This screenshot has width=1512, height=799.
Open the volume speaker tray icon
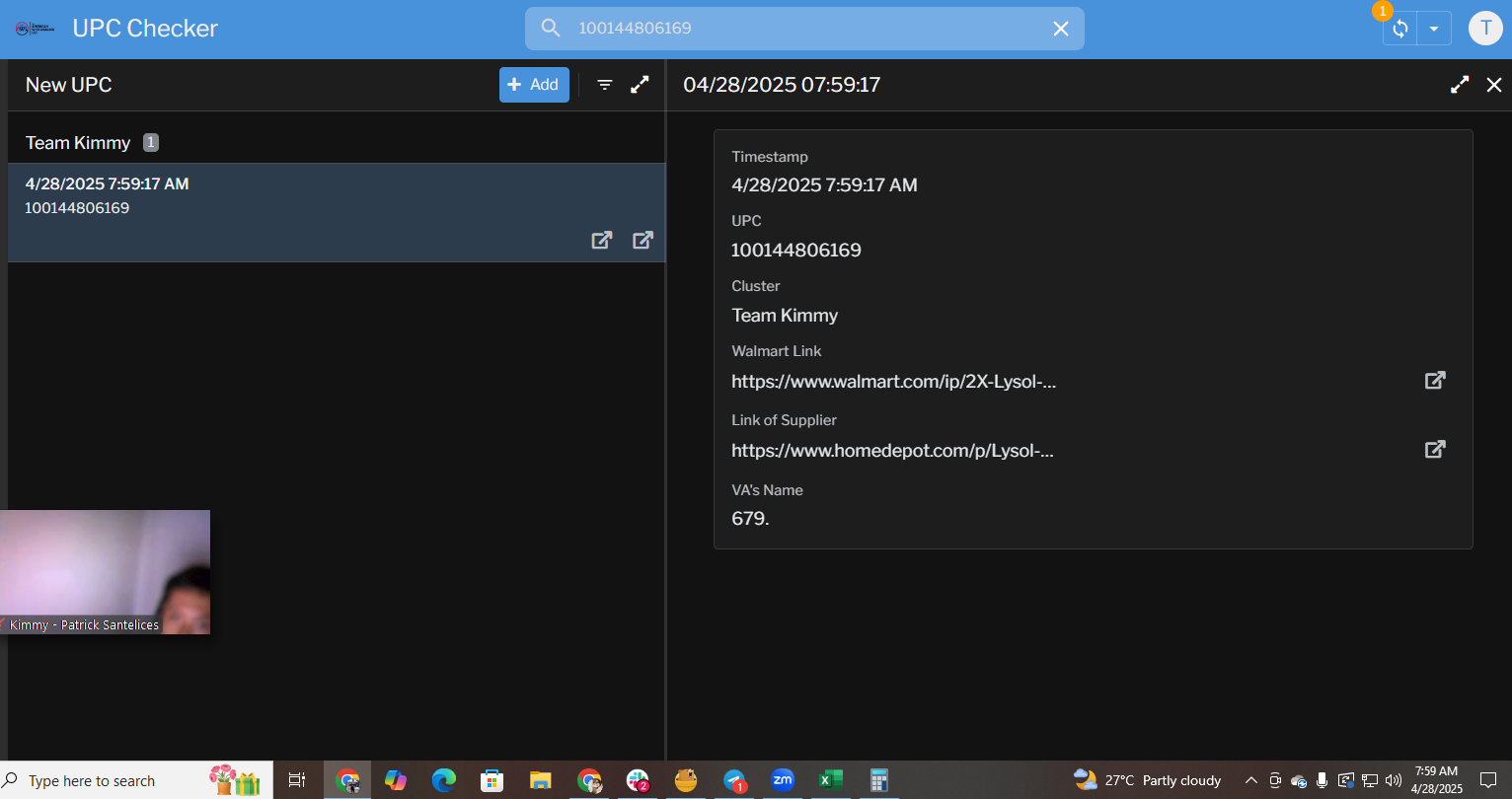pyautogui.click(x=1394, y=780)
